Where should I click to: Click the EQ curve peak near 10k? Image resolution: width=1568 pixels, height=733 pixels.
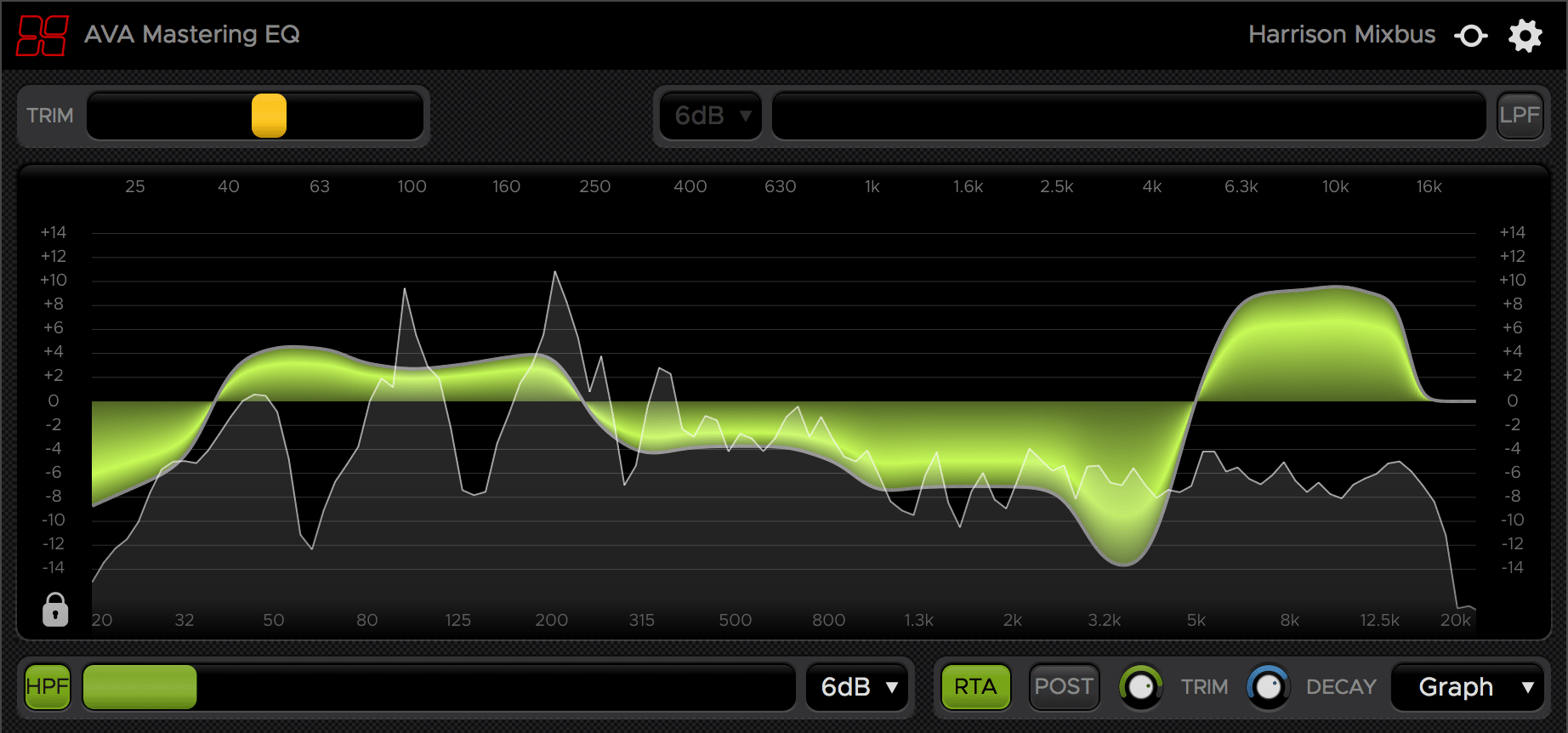1335,287
